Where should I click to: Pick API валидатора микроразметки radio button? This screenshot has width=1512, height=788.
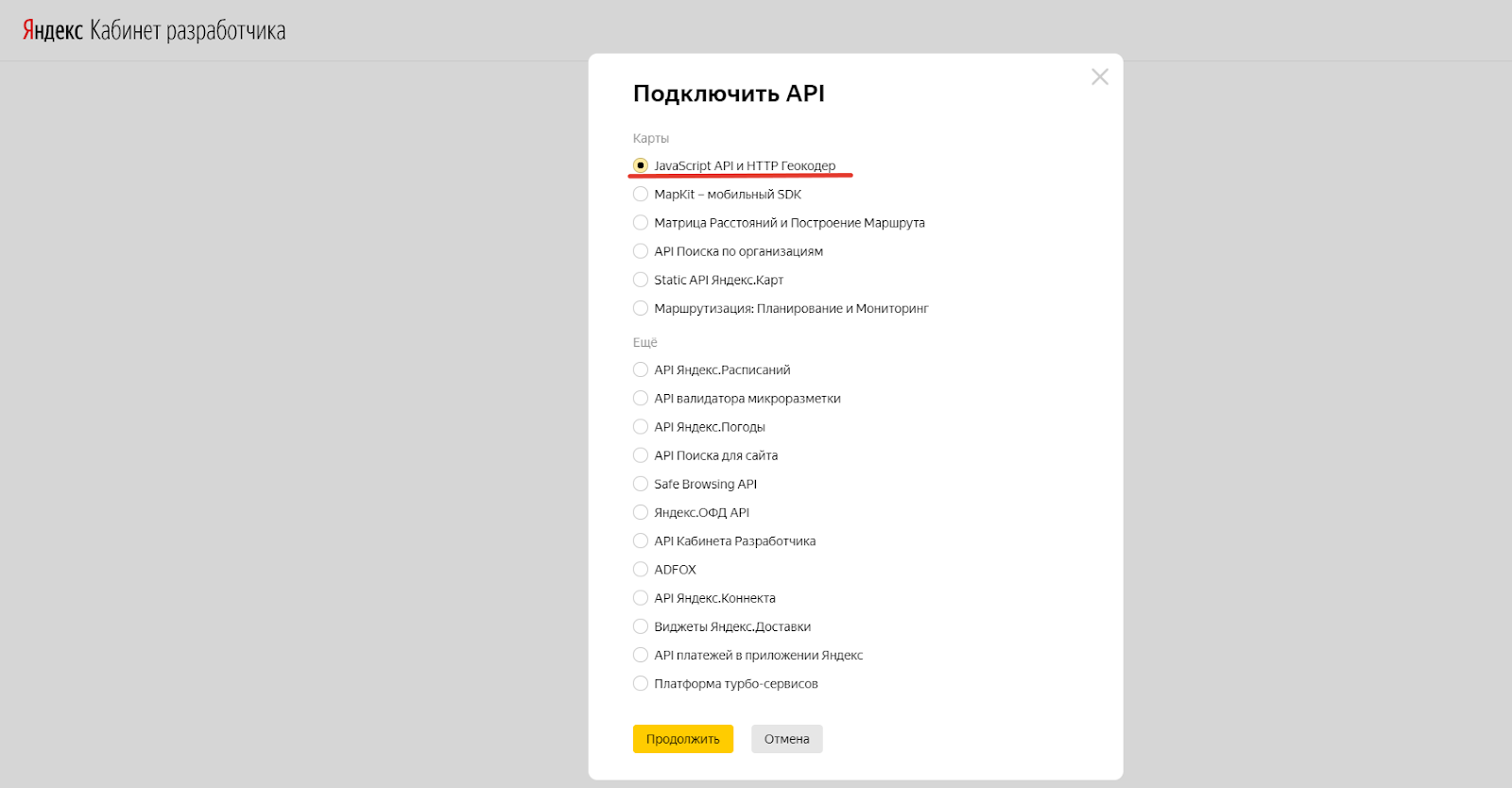pyautogui.click(x=641, y=399)
